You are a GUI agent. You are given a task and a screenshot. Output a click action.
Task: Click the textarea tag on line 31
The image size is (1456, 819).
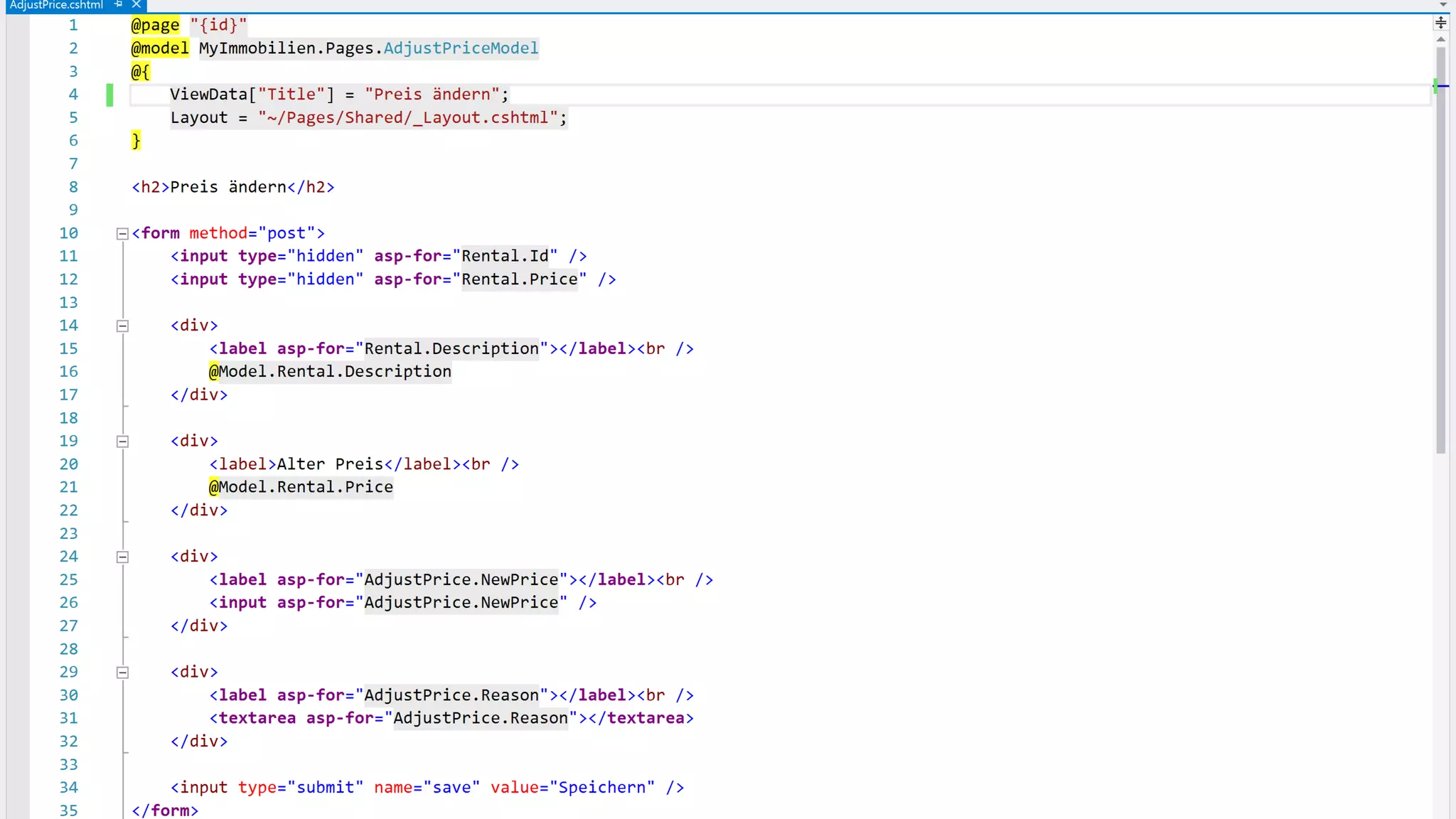tap(257, 718)
